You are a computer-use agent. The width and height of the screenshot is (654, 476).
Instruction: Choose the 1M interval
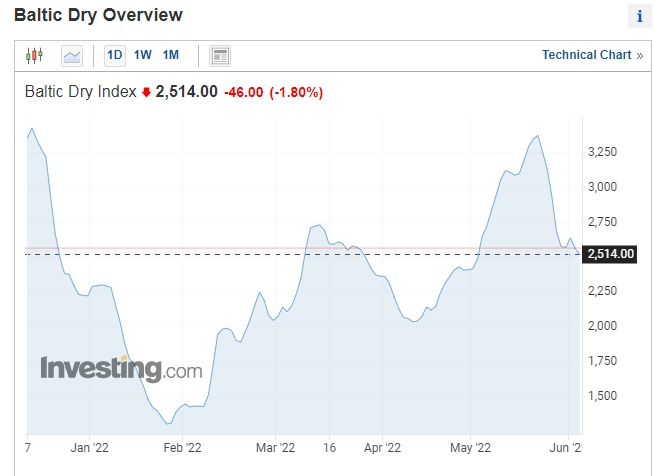[171, 55]
